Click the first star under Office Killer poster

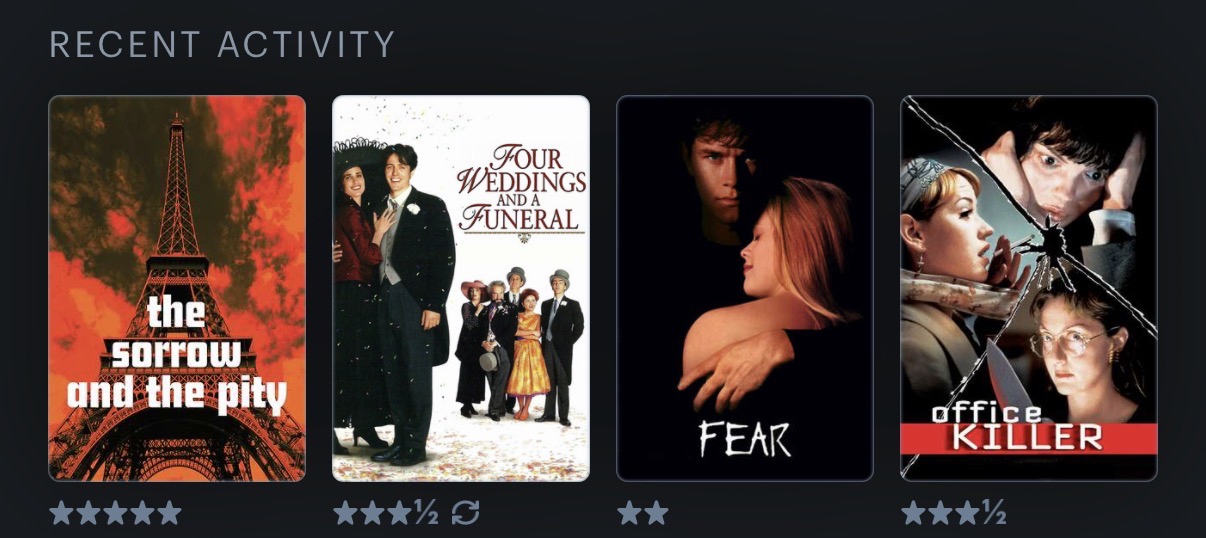[913, 514]
